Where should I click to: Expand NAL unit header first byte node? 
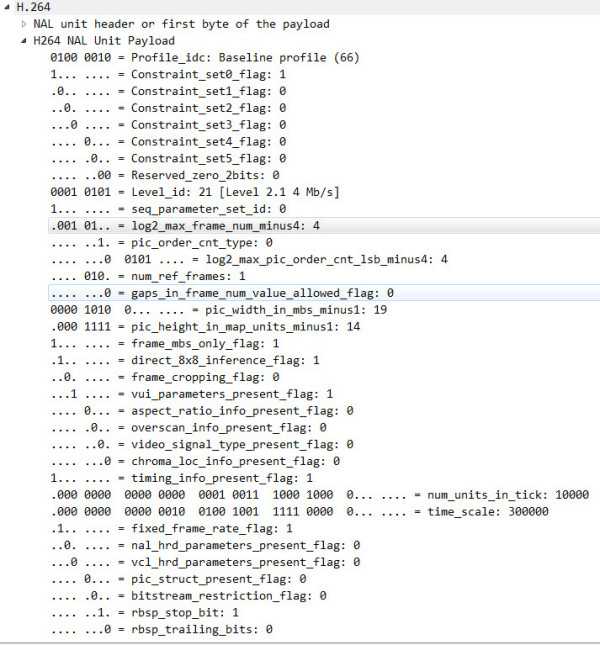[24, 24]
